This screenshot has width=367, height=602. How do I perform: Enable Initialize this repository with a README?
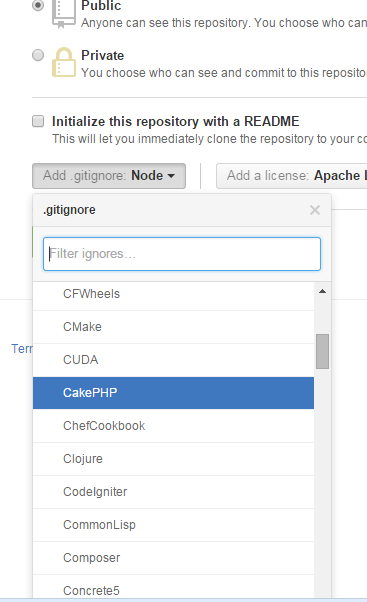click(38, 121)
